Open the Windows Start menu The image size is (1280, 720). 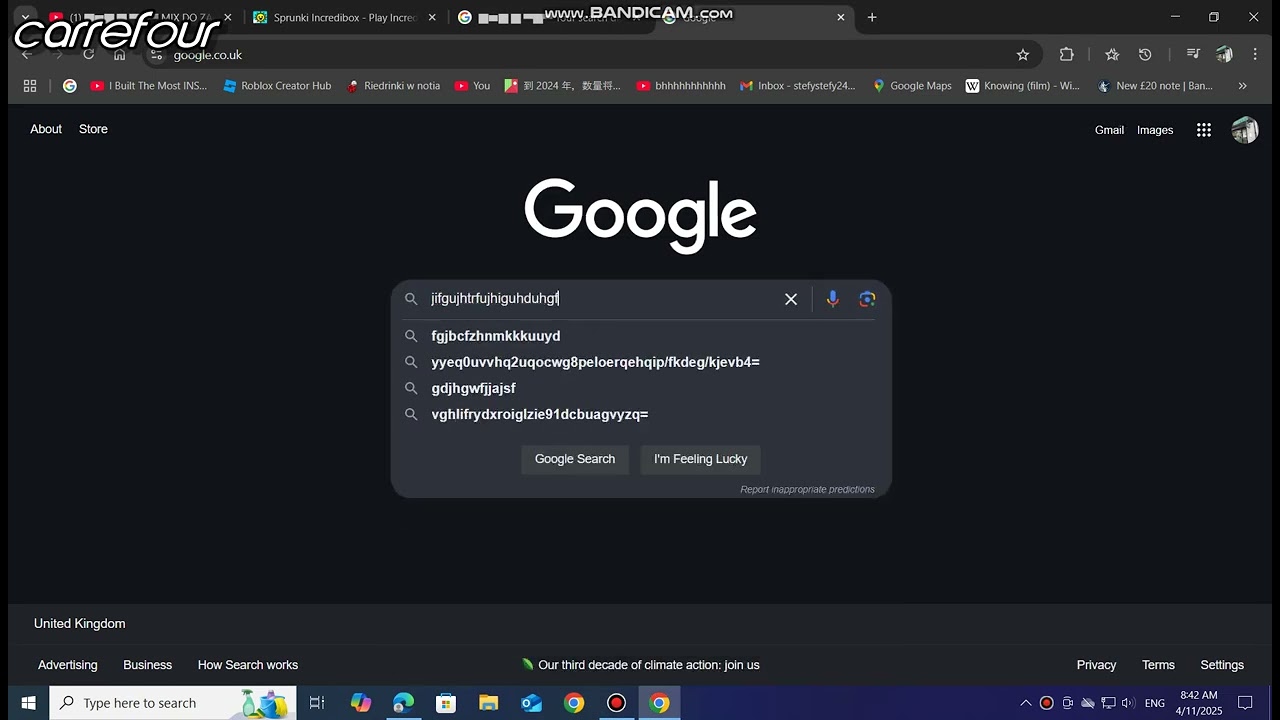[x=28, y=703]
